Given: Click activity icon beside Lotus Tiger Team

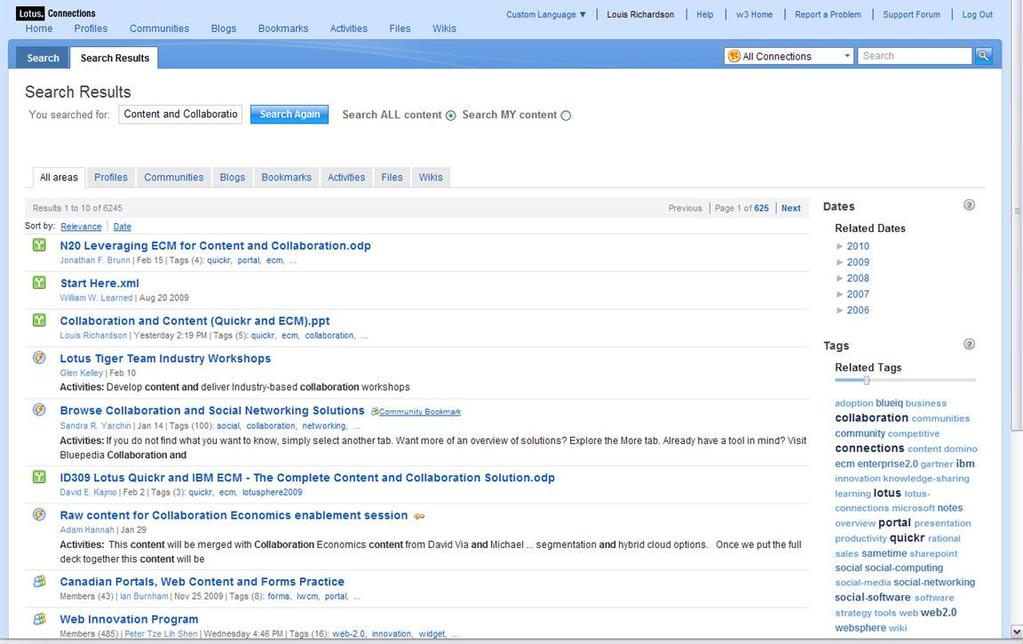Looking at the screenshot, I should [x=39, y=358].
